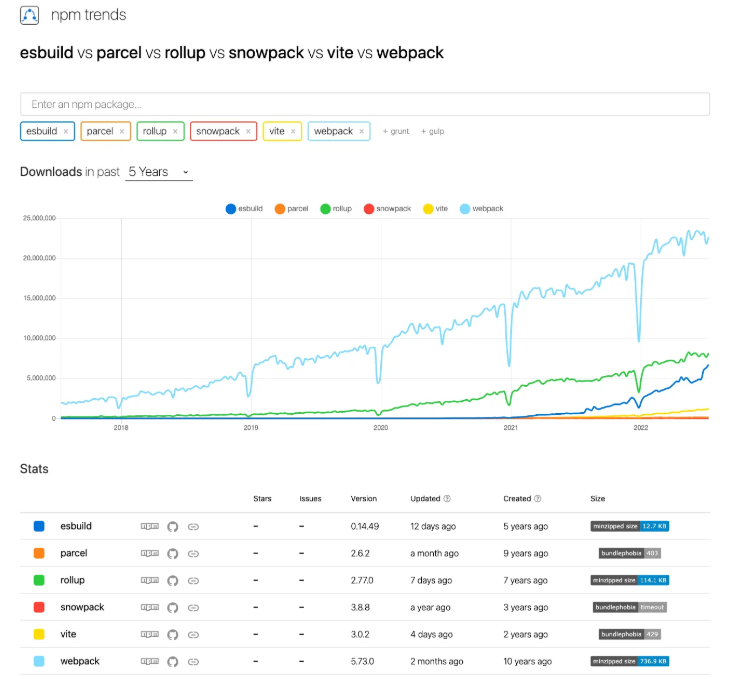Click parcel's orange color swatch in Stats
748x679 pixels.
pos(39,553)
